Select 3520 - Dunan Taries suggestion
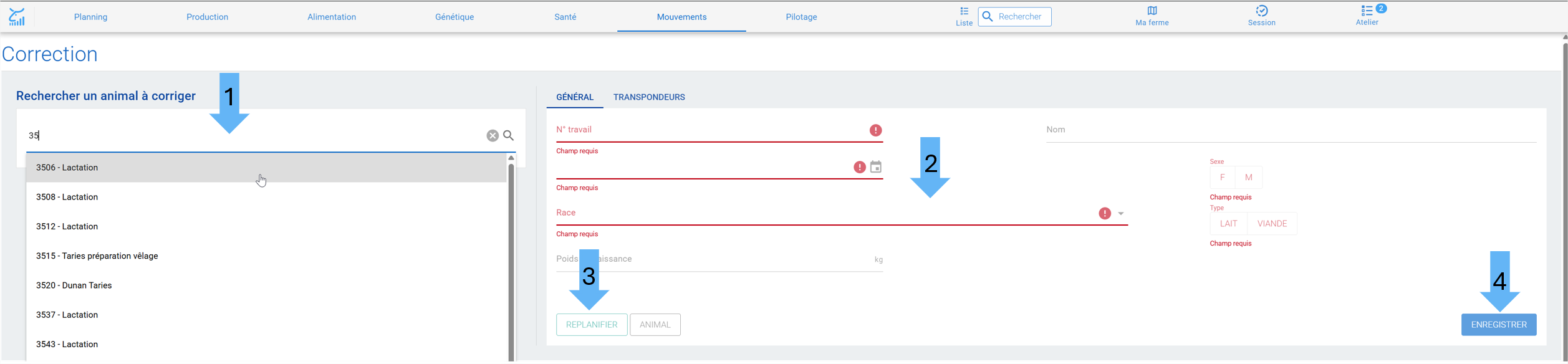Image resolution: width=1568 pixels, height=364 pixels. click(x=266, y=285)
